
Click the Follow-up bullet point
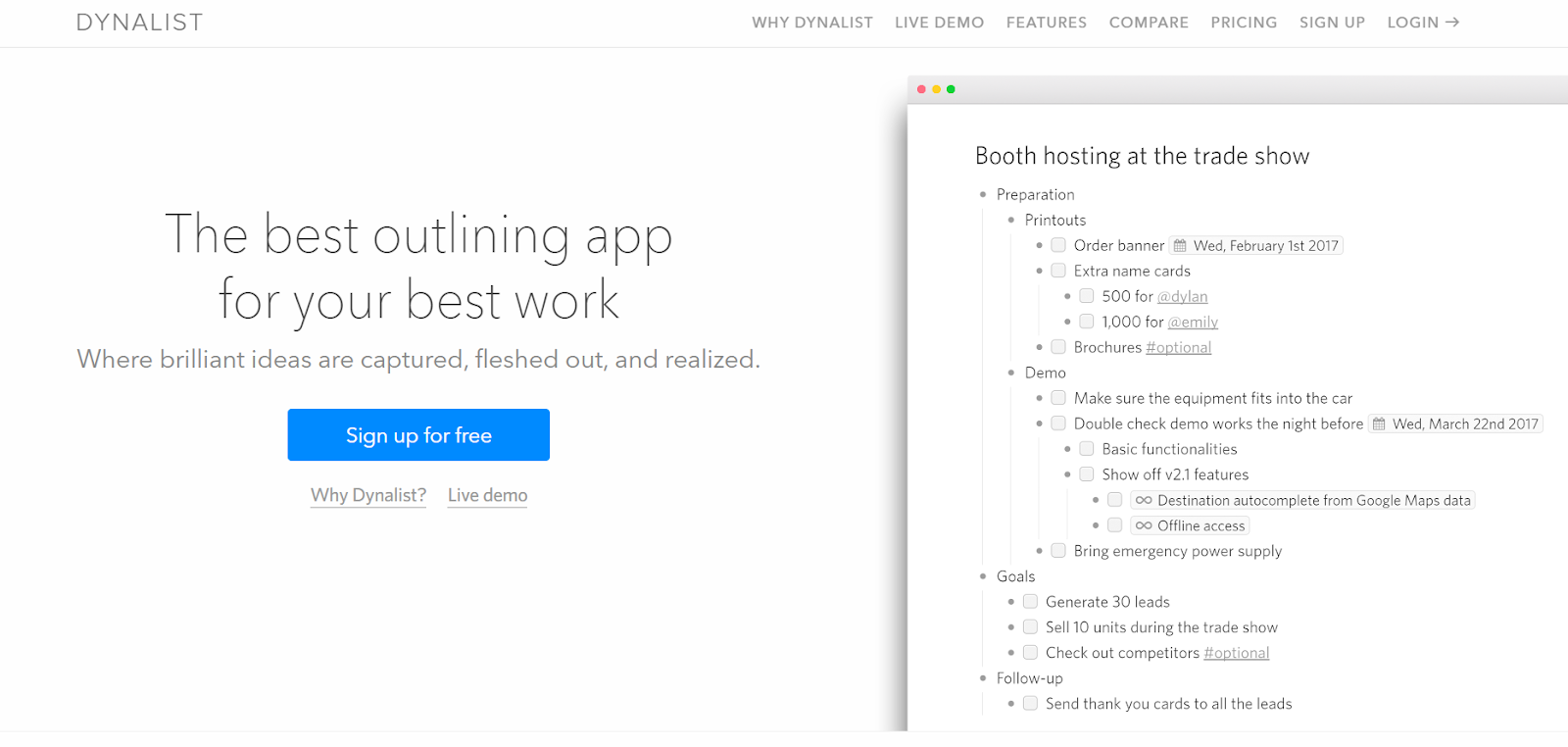coord(983,678)
